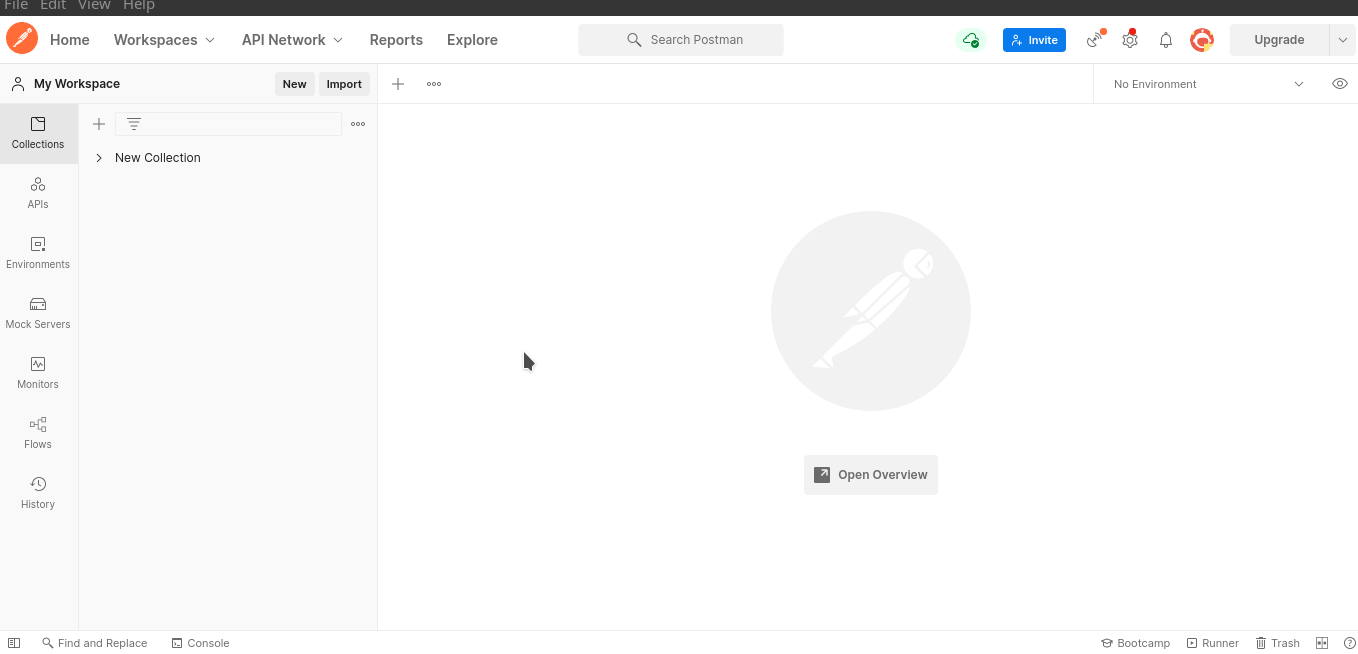Open the Environments sidebar panel
This screenshot has width=1358, height=654.
pos(38,253)
